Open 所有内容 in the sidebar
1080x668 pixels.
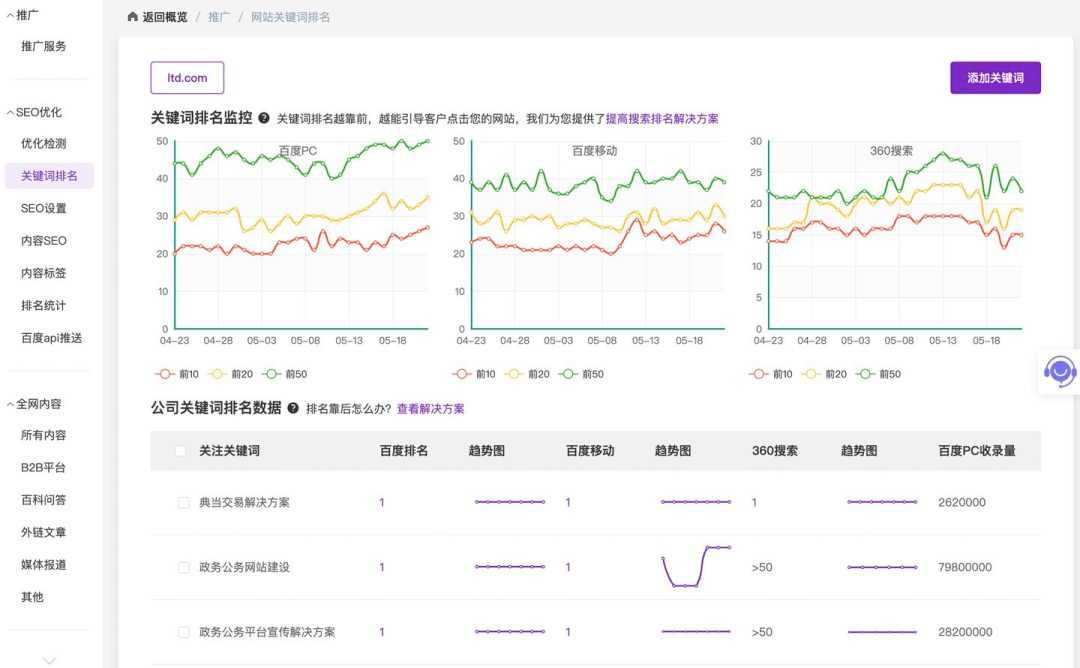coord(43,435)
